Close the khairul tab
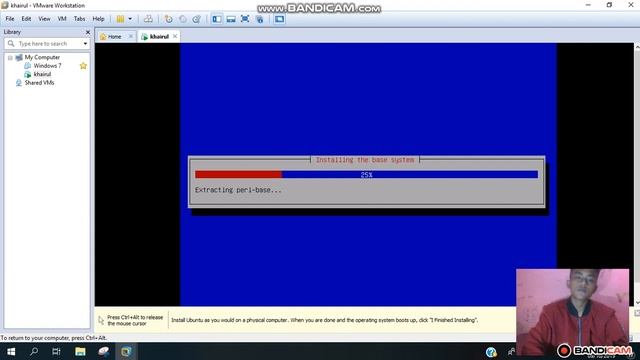 (175, 36)
